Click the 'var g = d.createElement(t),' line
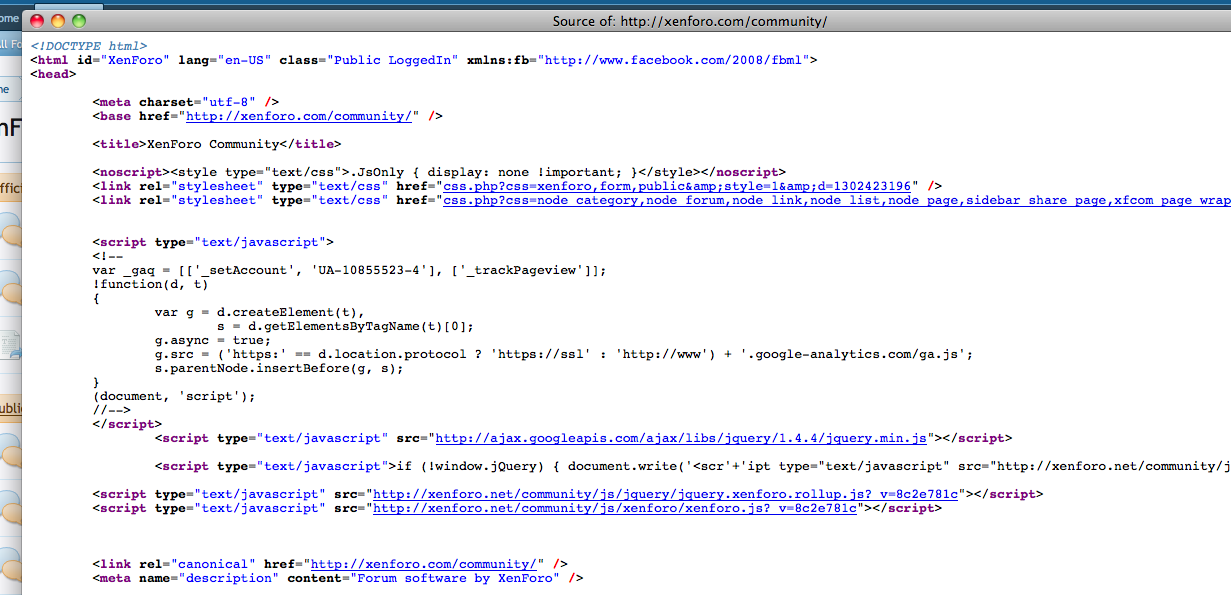 259,312
